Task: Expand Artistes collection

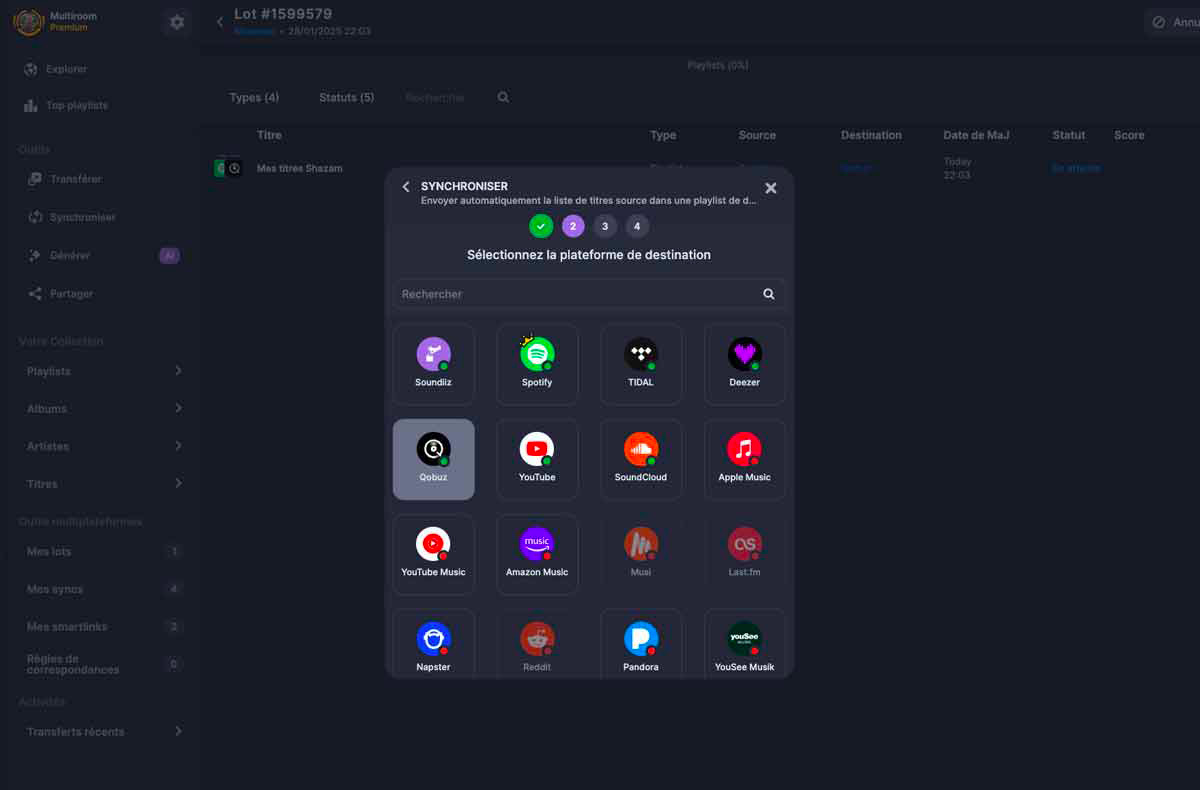Action: tap(104, 446)
